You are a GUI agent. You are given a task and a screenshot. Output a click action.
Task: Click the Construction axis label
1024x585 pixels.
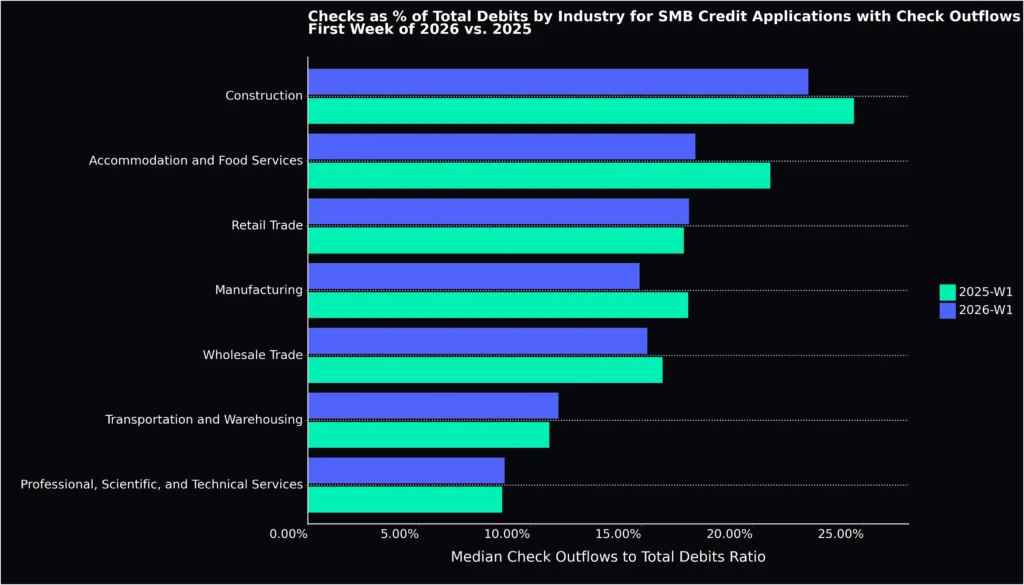point(264,95)
